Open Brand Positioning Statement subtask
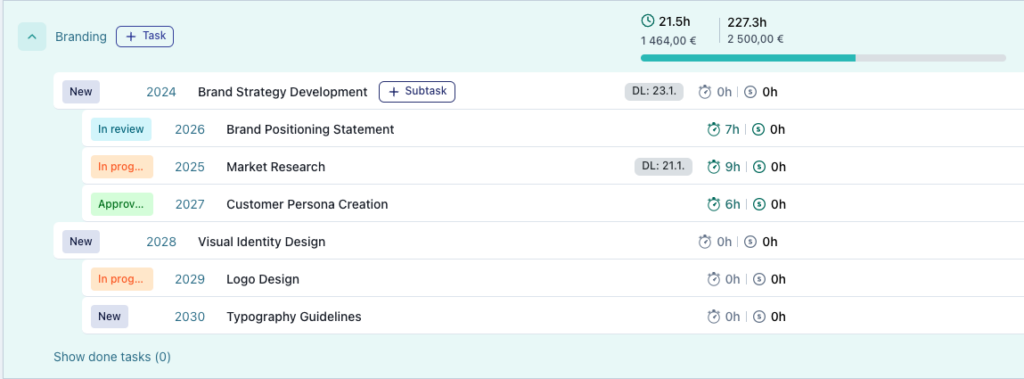The width and height of the screenshot is (1024, 379). pyautogui.click(x=310, y=129)
